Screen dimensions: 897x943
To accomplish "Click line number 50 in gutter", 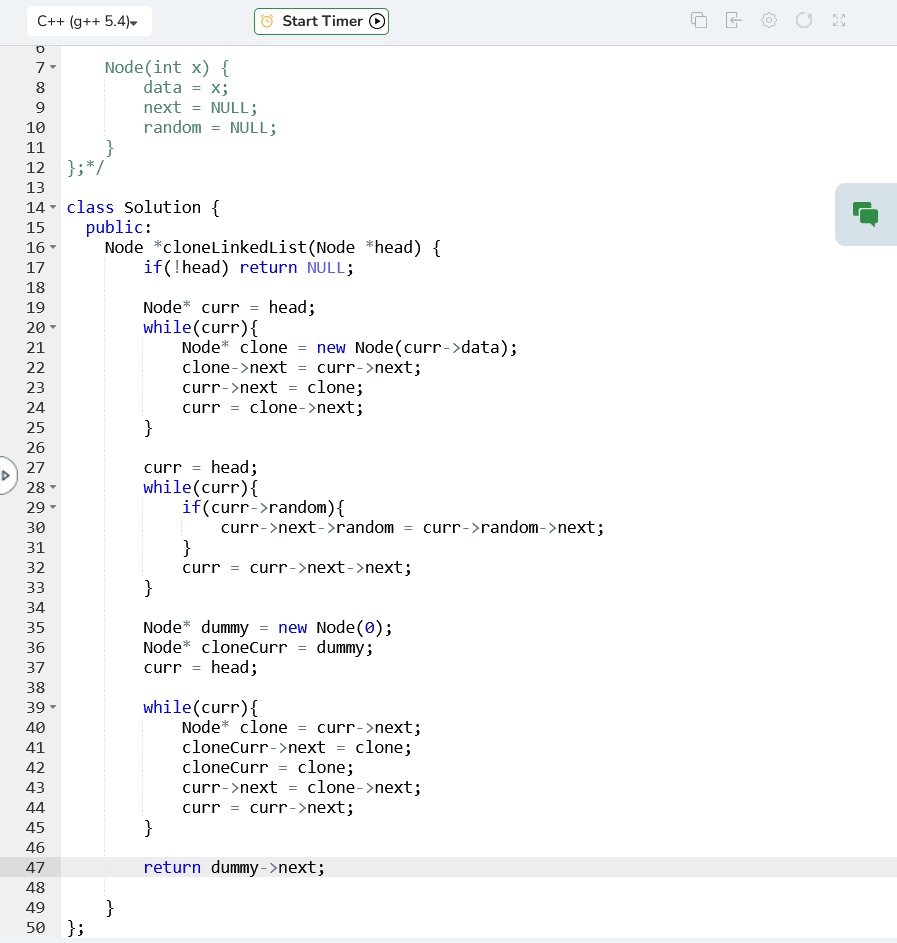I will (x=35, y=927).
